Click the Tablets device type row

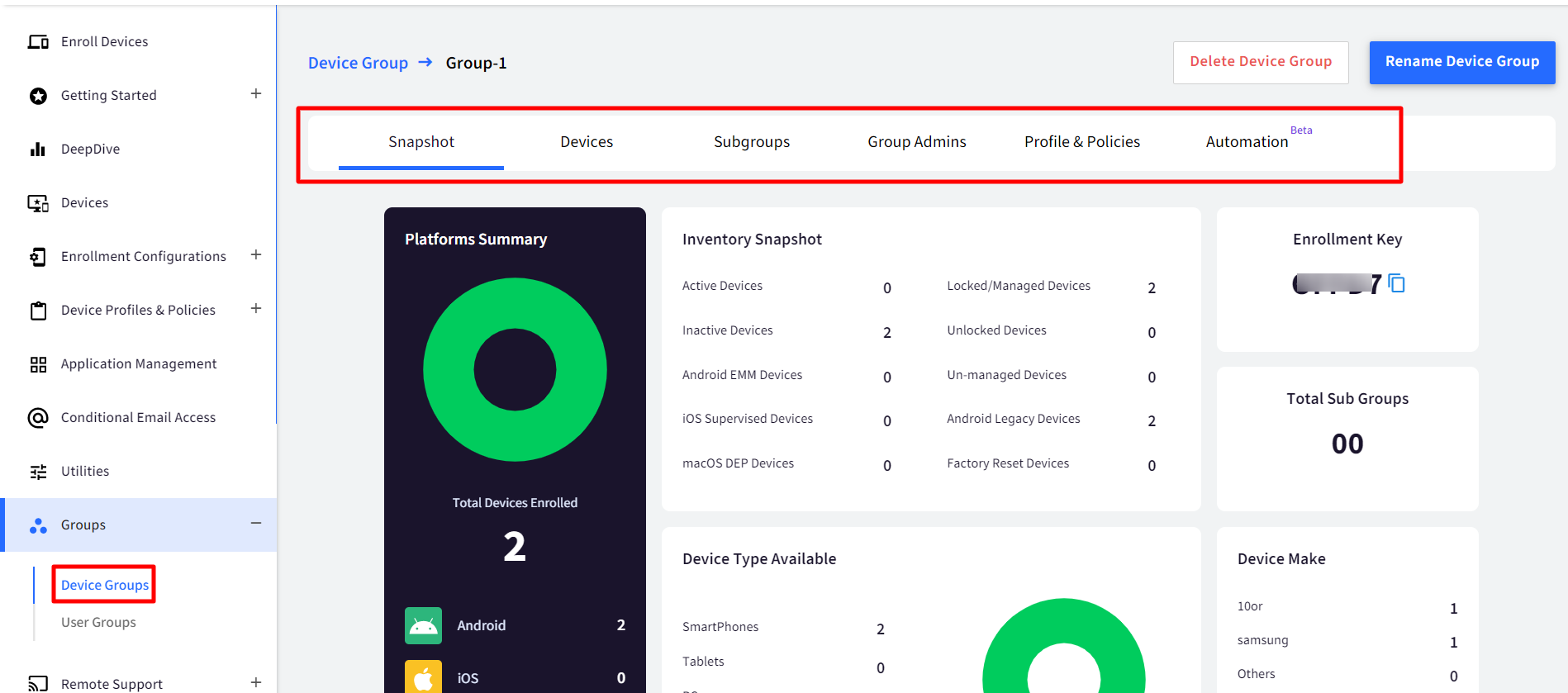click(783, 662)
